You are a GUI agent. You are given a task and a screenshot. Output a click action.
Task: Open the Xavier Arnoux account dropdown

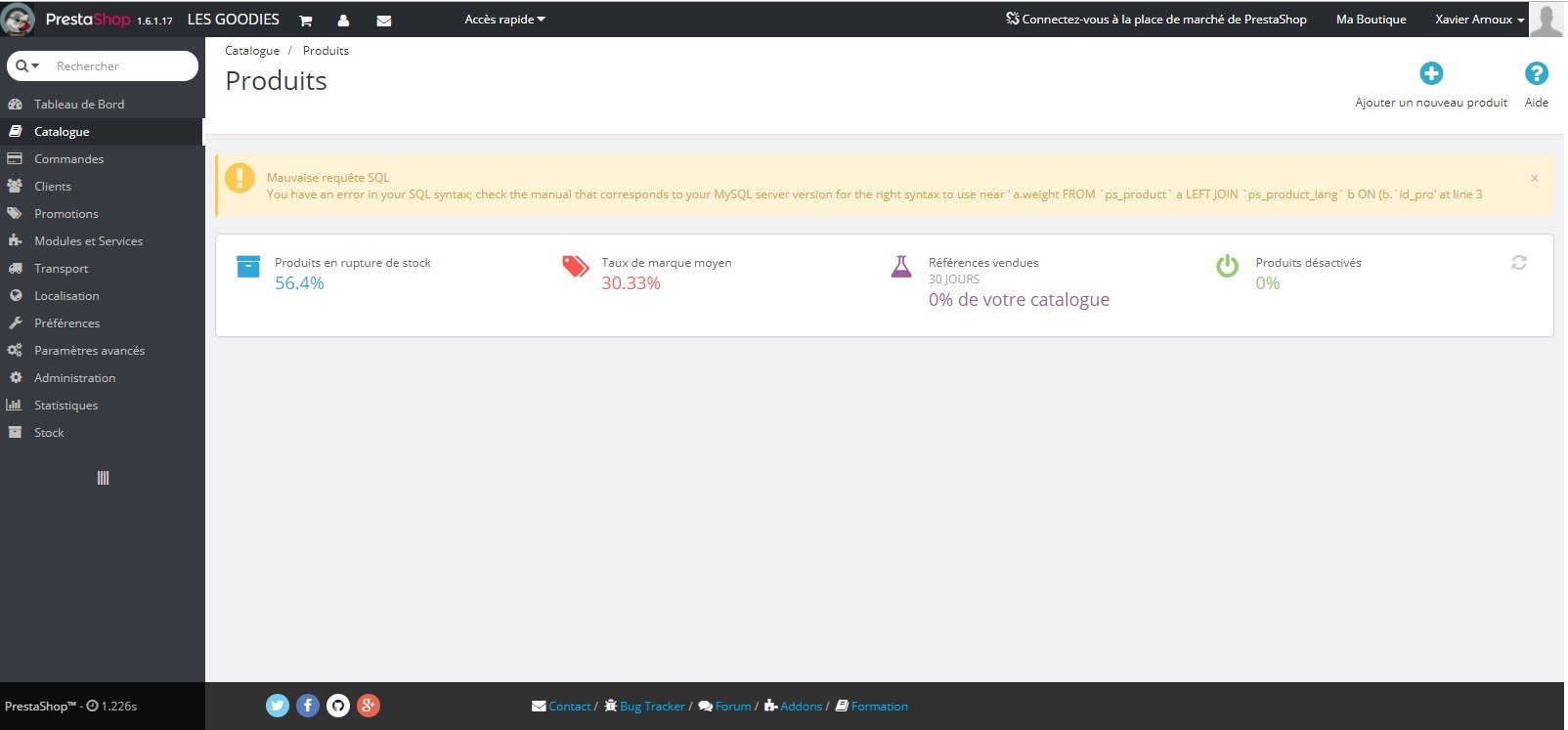1479,20
